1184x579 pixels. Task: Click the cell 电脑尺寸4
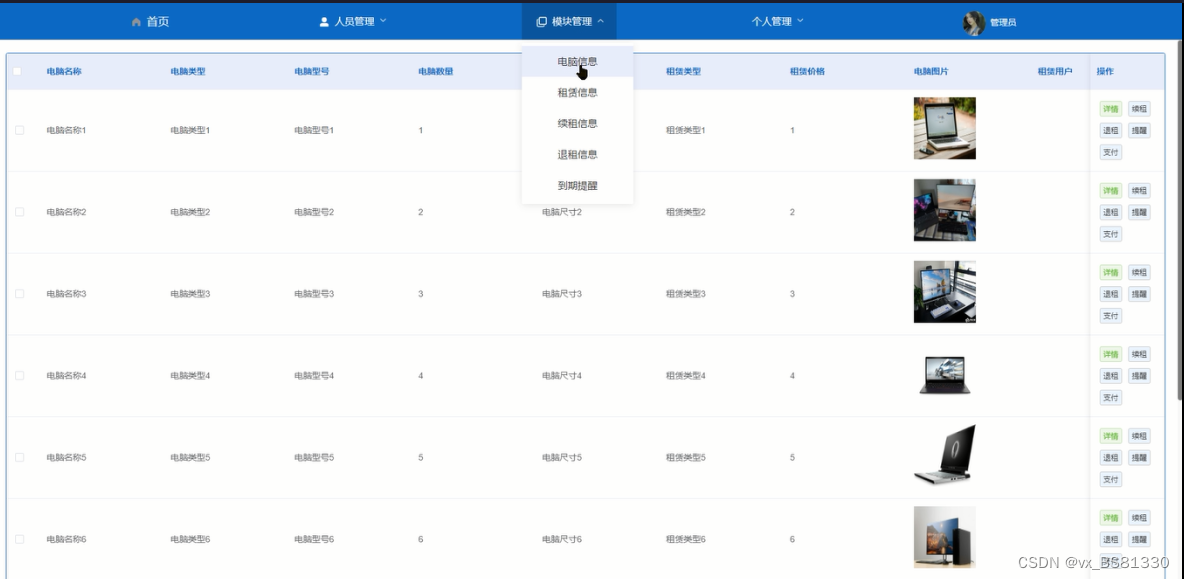pos(562,375)
